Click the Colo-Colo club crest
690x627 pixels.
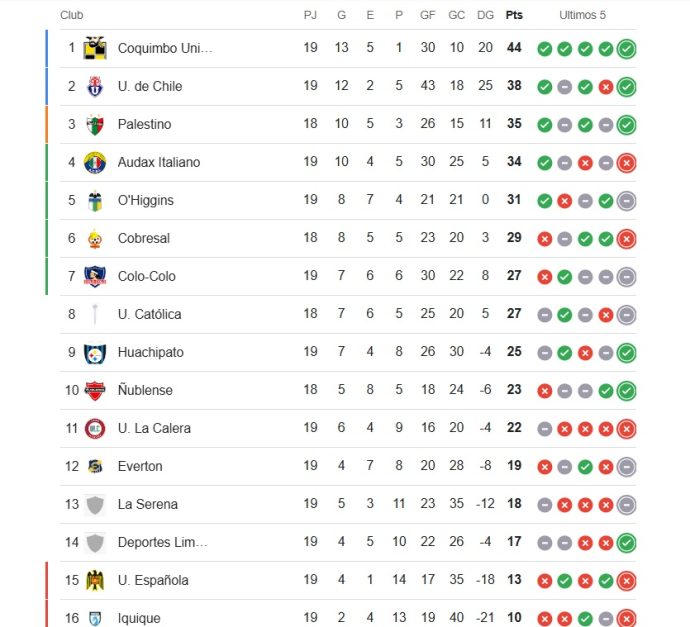tap(95, 276)
